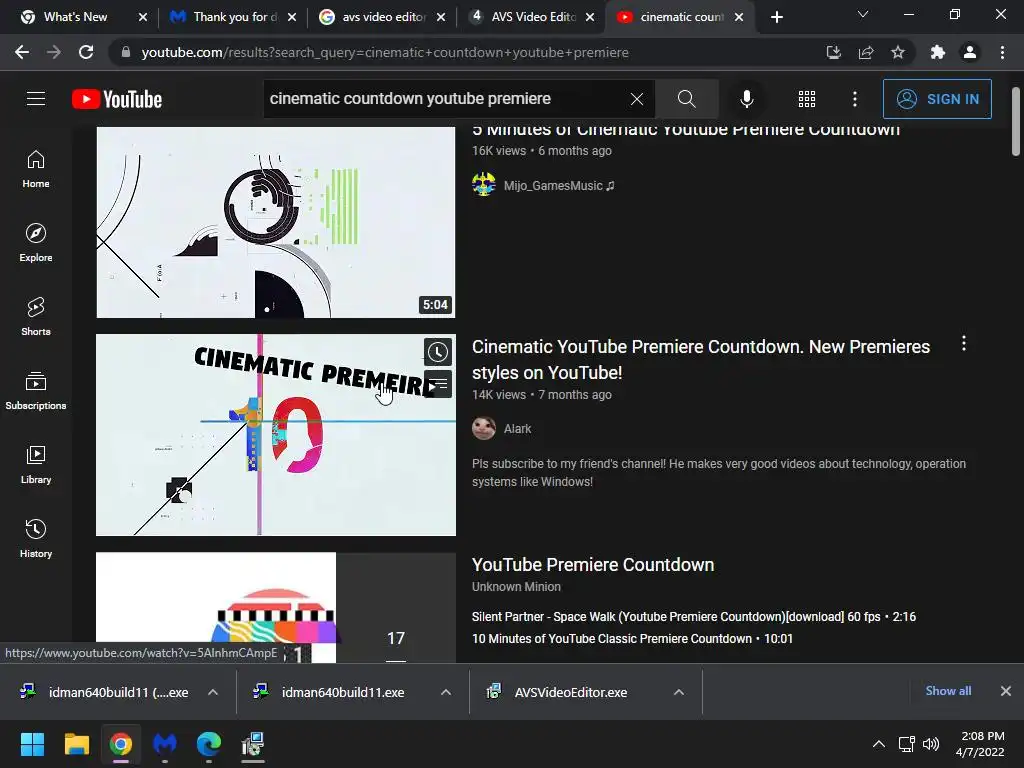Viewport: 1024px width, 768px height.
Task: Open YouTube settings three-dot menu
Action: point(854,99)
